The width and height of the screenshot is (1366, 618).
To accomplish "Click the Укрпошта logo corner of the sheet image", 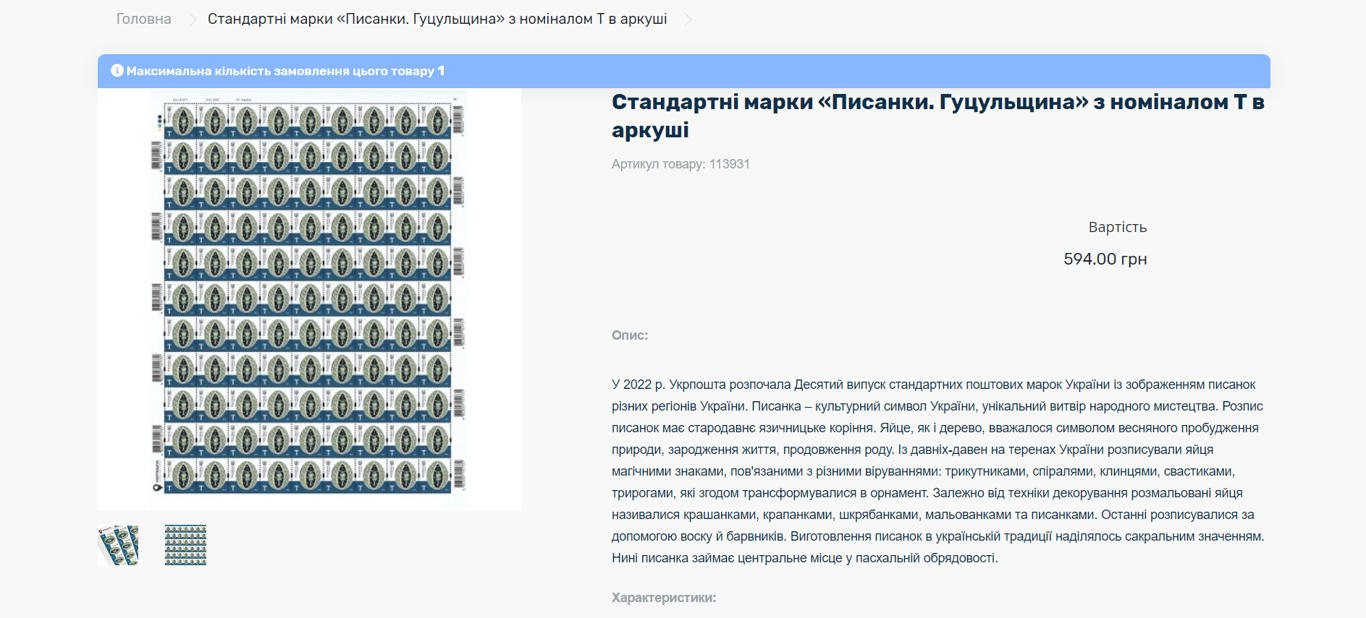I will [x=156, y=487].
